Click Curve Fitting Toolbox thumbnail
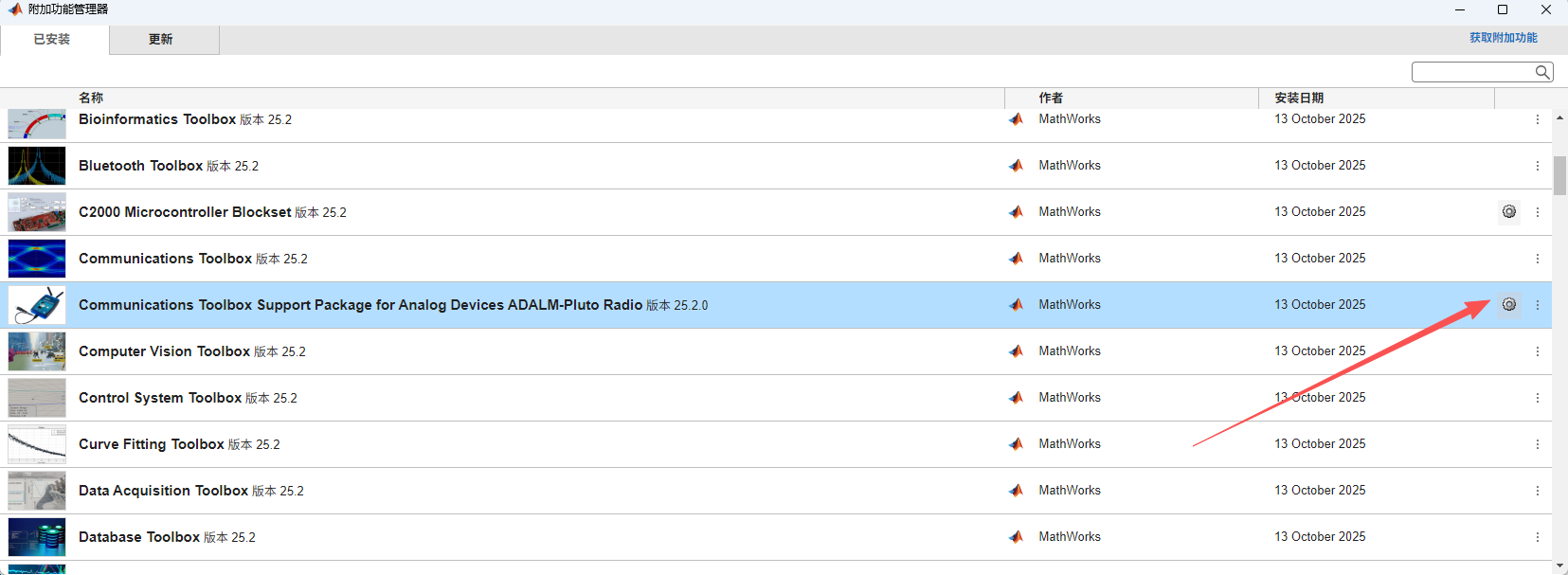 [x=37, y=444]
